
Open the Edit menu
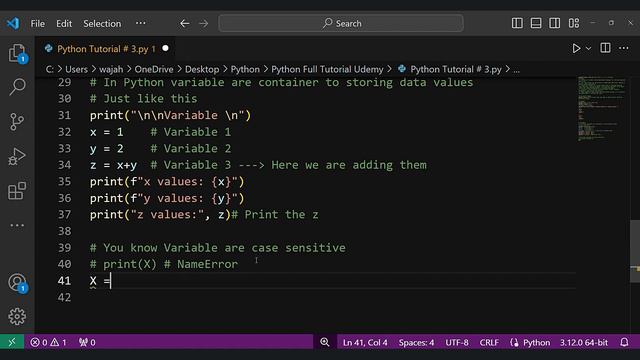click(64, 24)
